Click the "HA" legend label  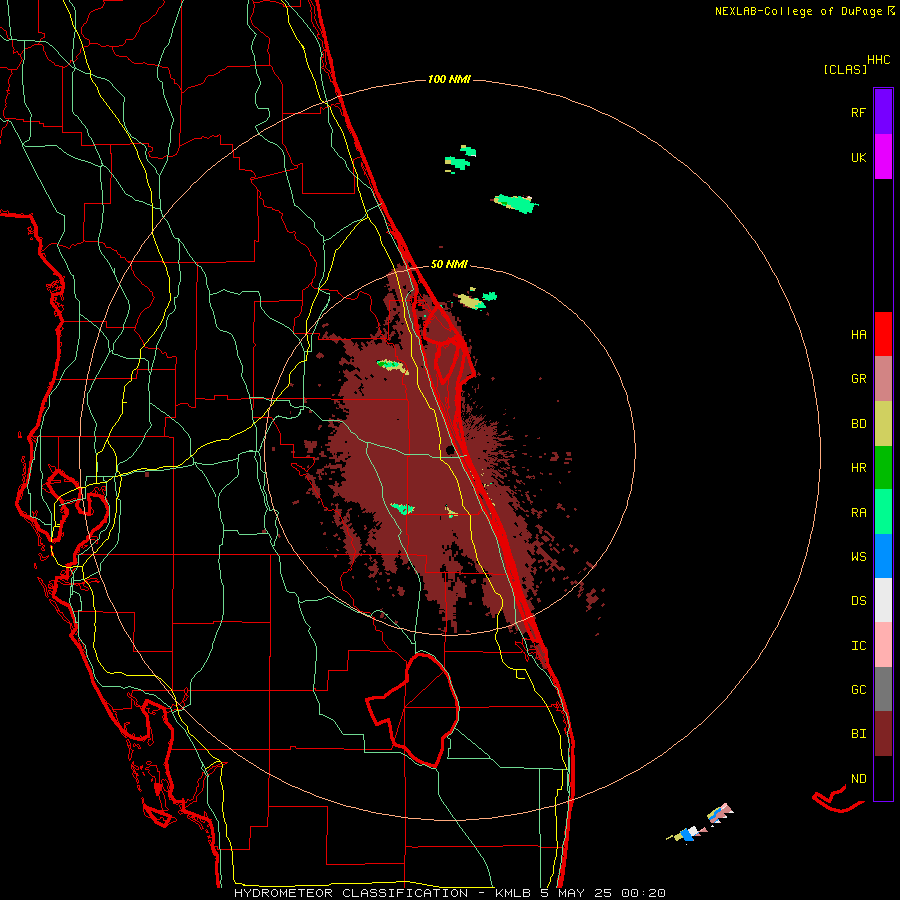pyautogui.click(x=858, y=335)
